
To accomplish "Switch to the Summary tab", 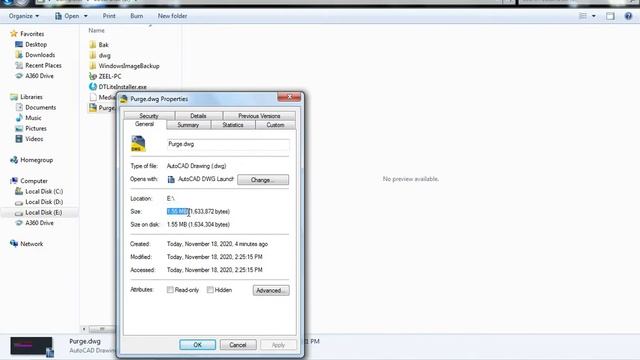I will (x=188, y=125).
